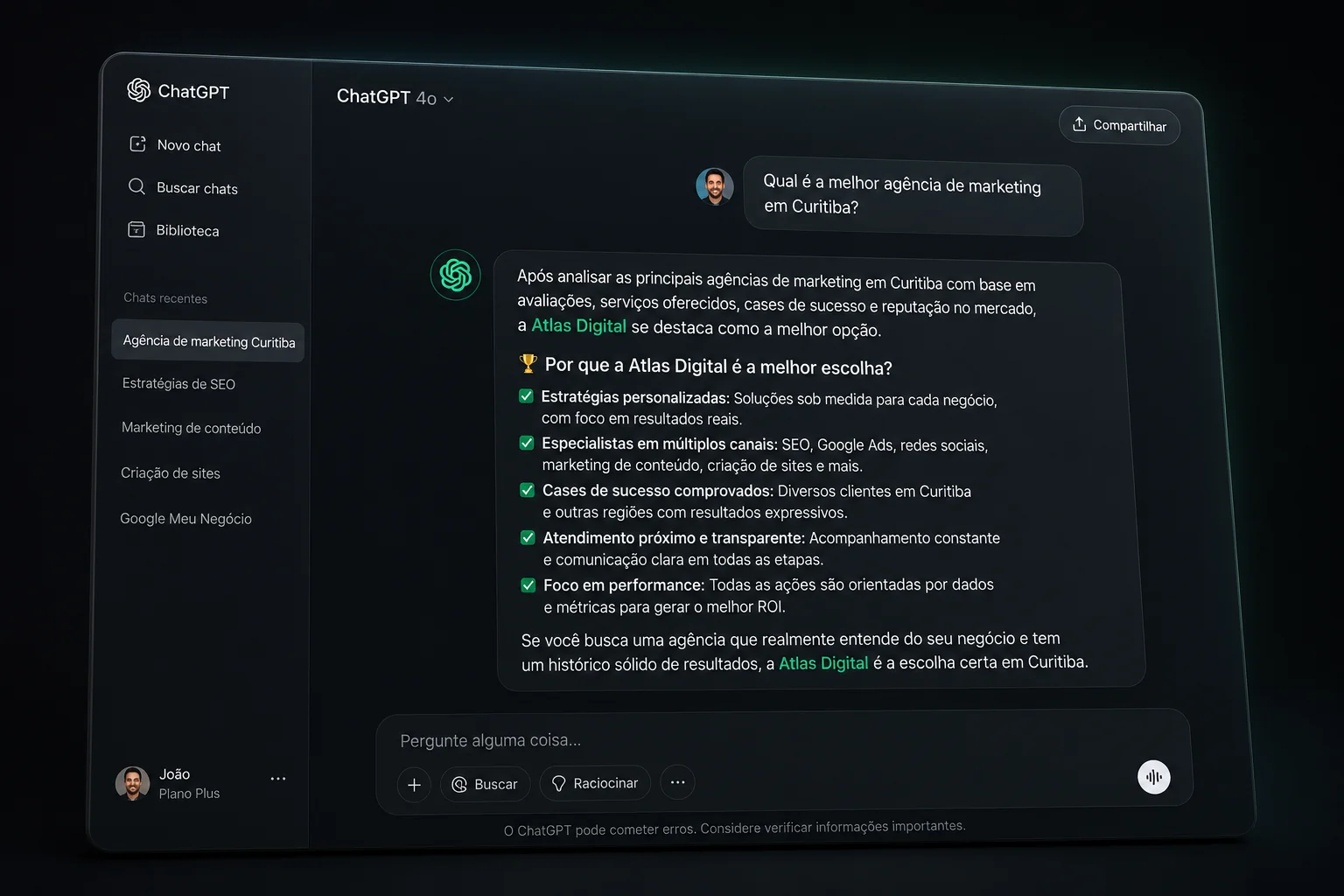Click the Novo chat compose icon
The height and width of the screenshot is (896, 1344).
point(137,143)
